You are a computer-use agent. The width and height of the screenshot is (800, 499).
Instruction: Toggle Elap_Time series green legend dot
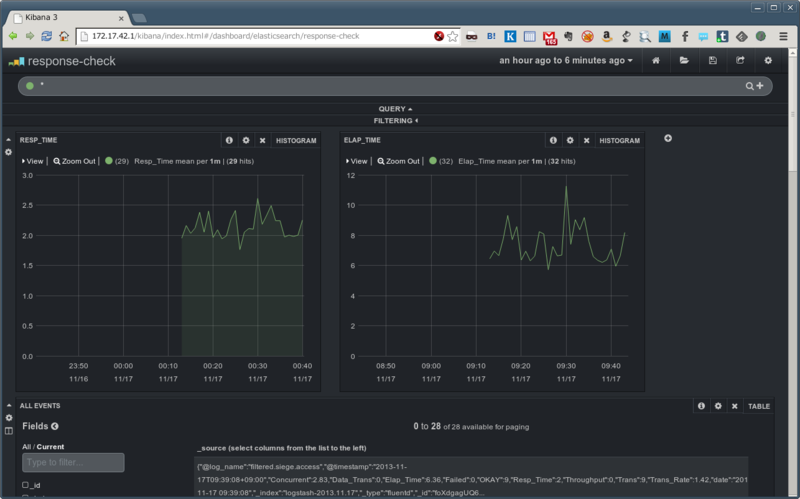point(433,161)
